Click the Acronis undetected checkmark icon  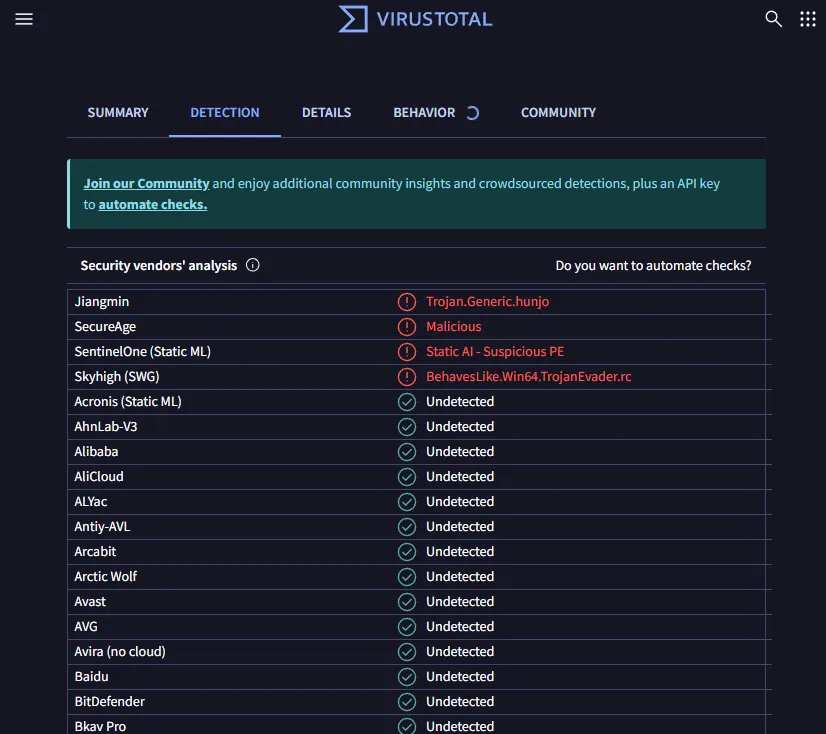(406, 402)
